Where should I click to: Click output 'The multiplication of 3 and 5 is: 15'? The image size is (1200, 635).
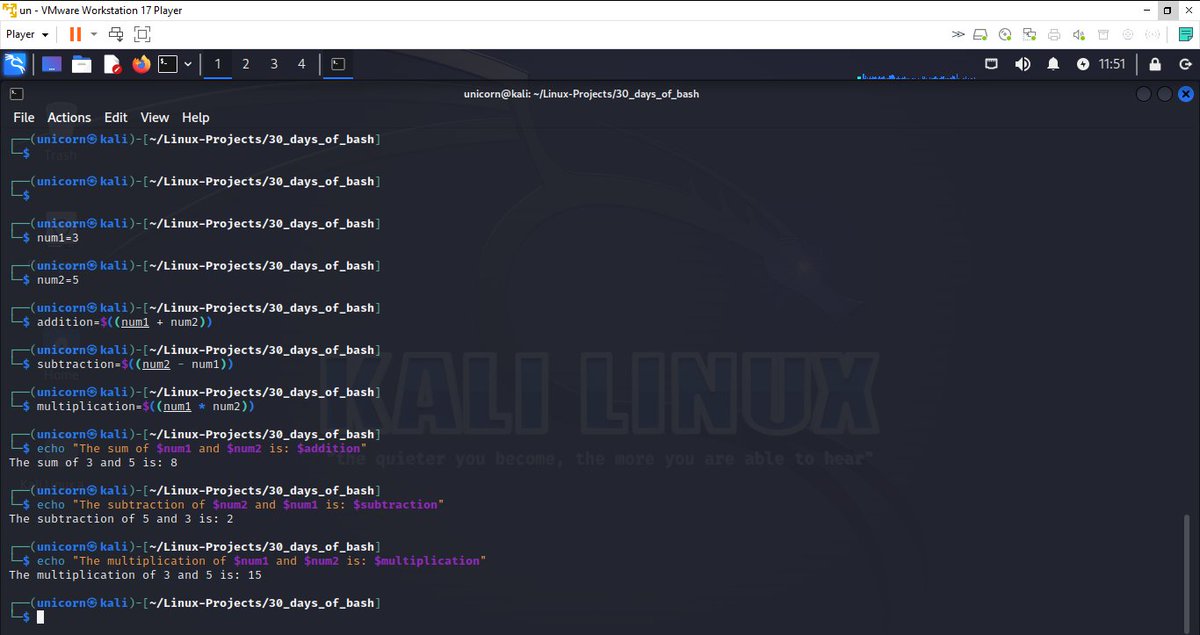tap(135, 575)
